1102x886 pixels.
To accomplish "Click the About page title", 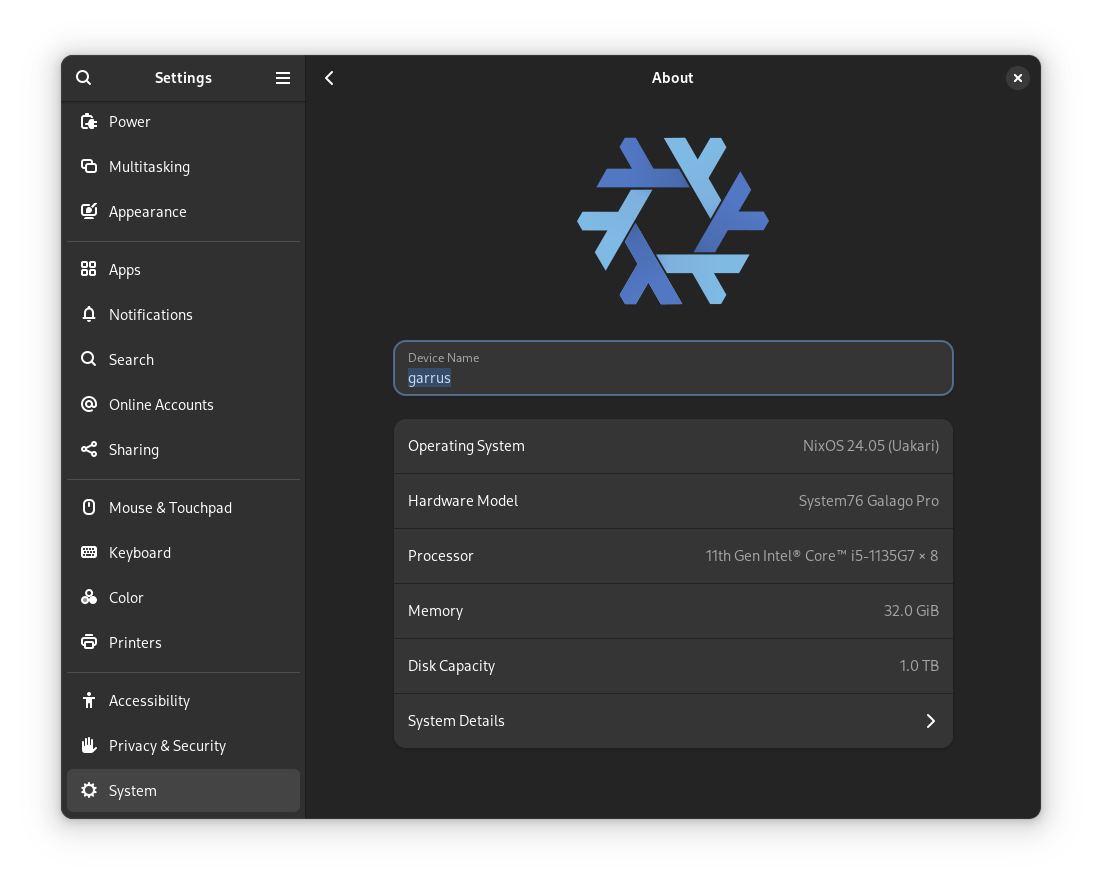I will pyautogui.click(x=673, y=78).
